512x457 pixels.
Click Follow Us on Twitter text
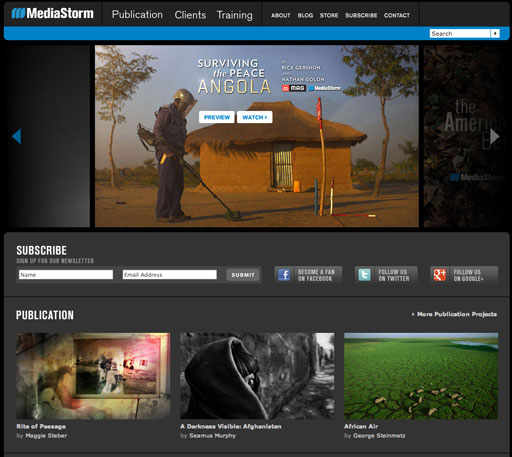(394, 275)
